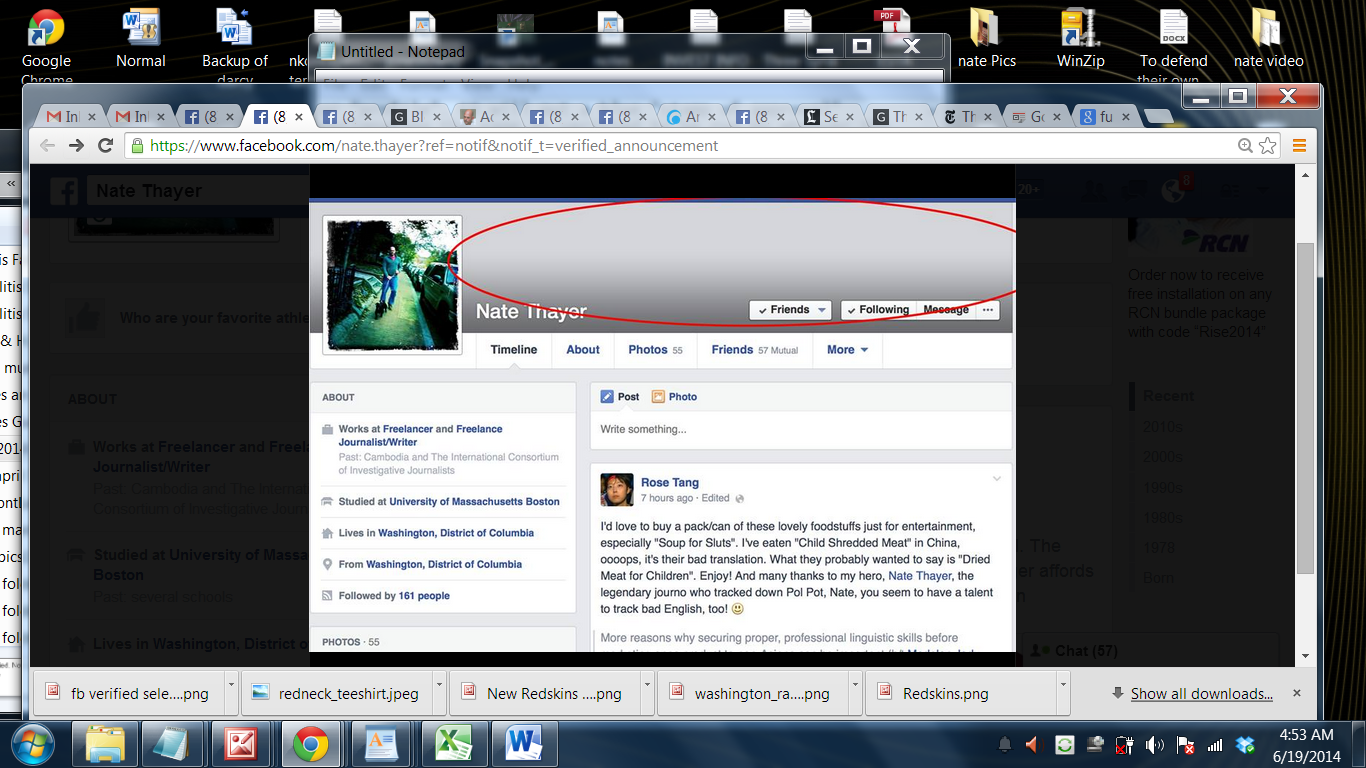Open the 'nate Pics' desktop folder
The image size is (1366, 768).
tap(986, 40)
